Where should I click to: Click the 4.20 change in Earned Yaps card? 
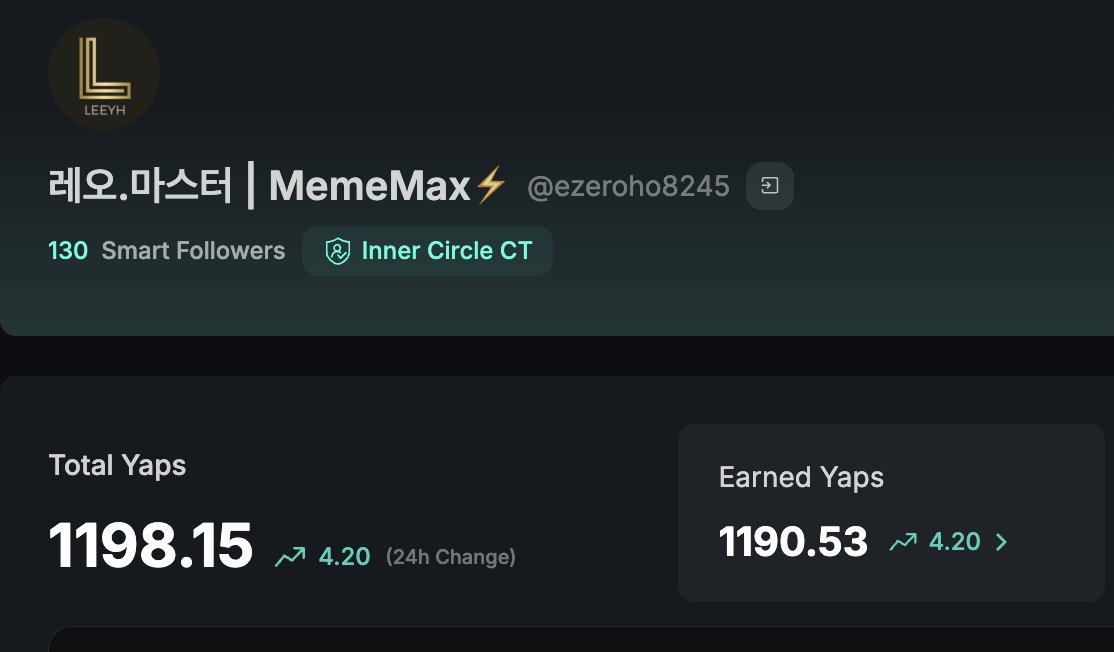[x=955, y=542]
